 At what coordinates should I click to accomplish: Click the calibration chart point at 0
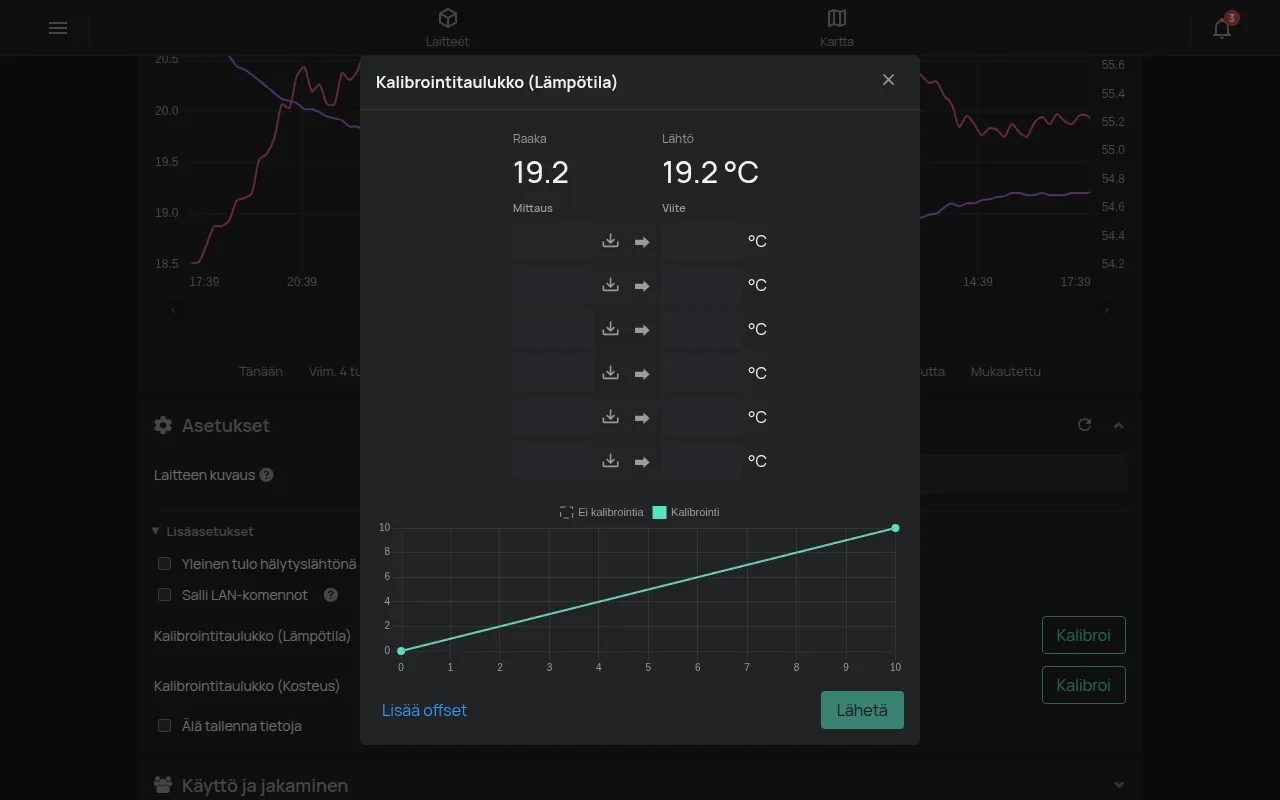pos(401,651)
